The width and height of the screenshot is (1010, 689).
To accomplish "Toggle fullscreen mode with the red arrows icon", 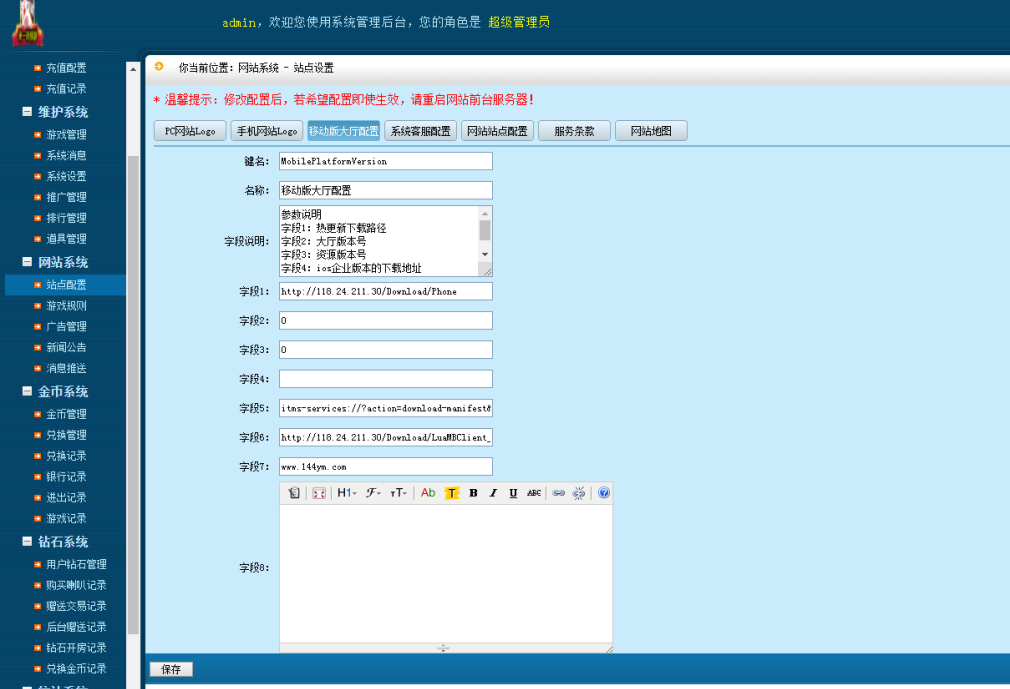I will [319, 492].
